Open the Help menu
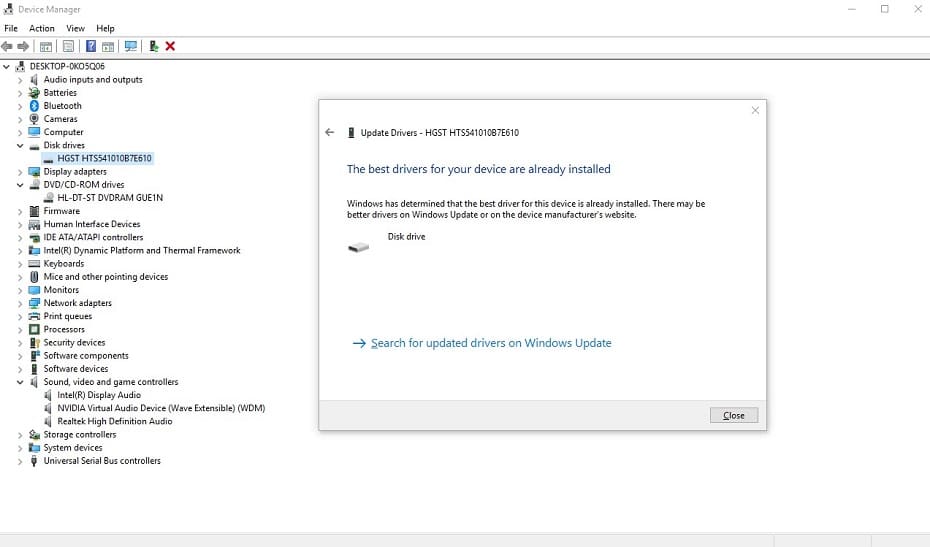Image resolution: width=930 pixels, height=547 pixels. 105,28
